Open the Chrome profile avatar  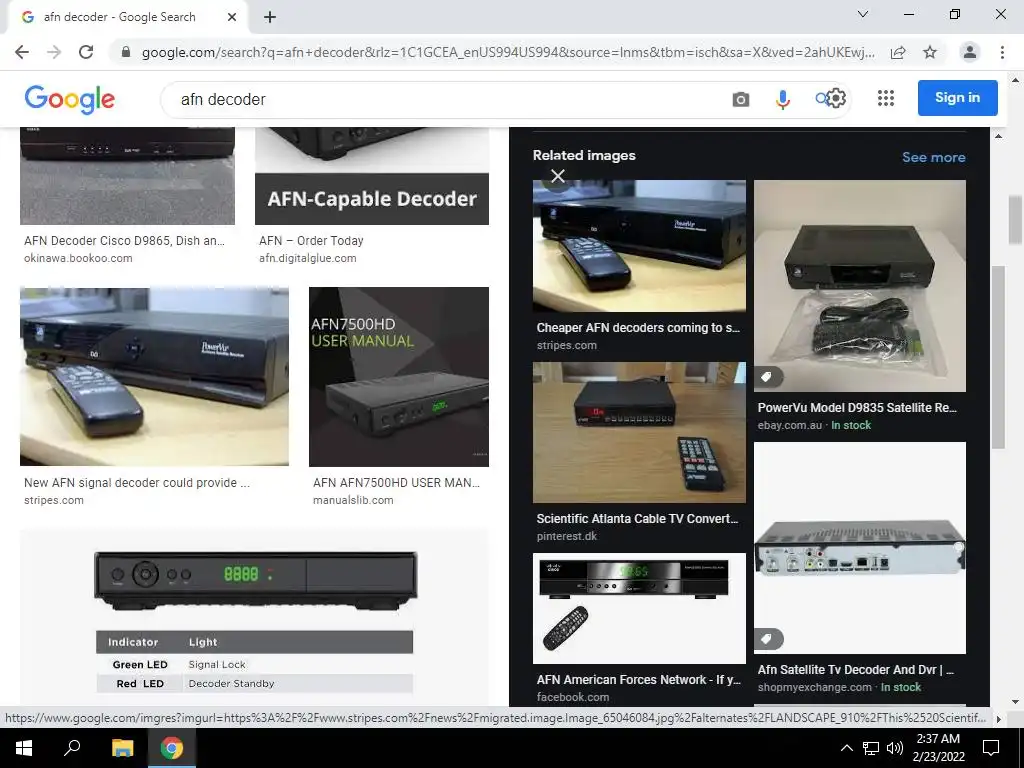pos(970,52)
